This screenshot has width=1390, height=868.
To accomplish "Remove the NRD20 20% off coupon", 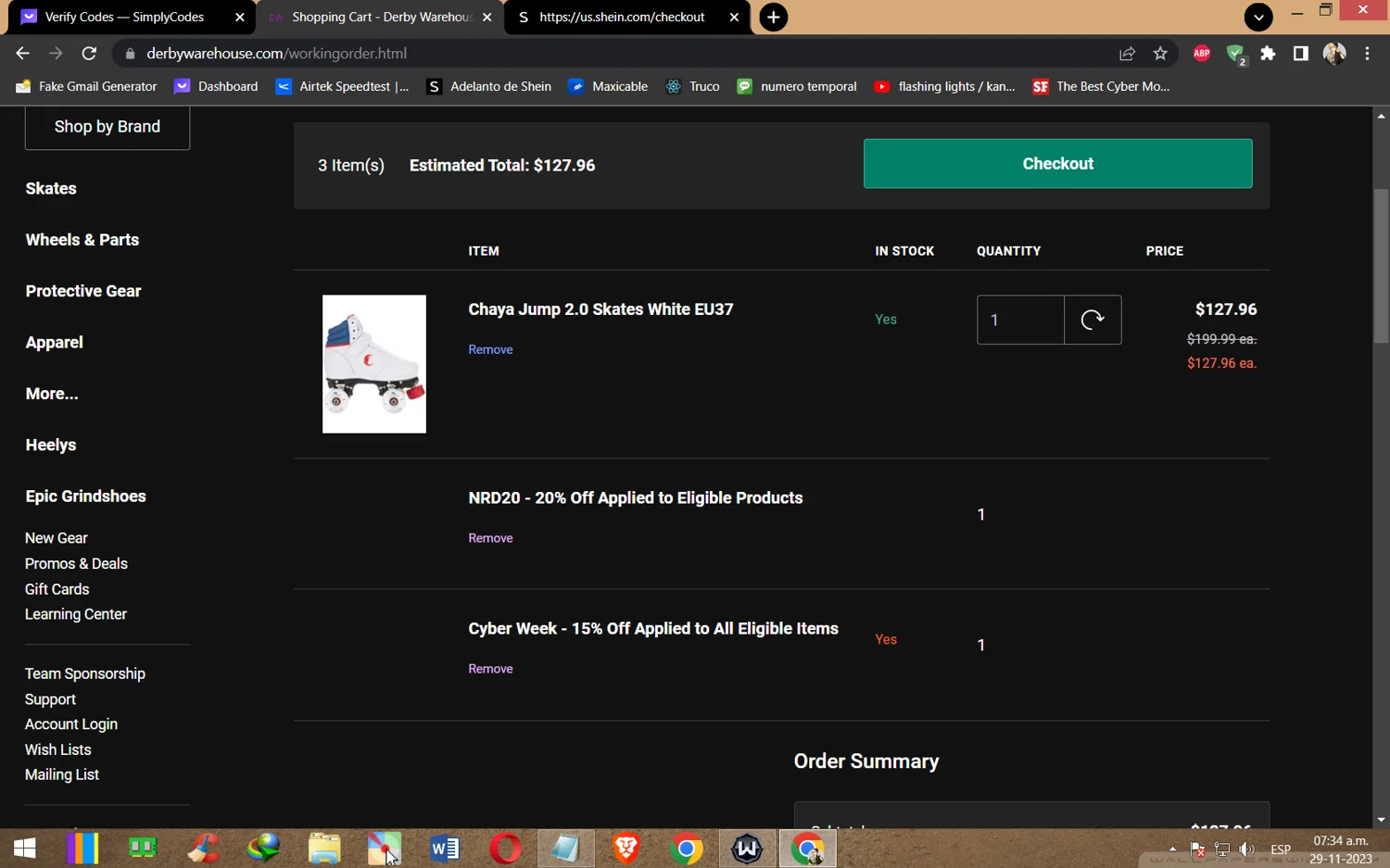I will [x=490, y=538].
